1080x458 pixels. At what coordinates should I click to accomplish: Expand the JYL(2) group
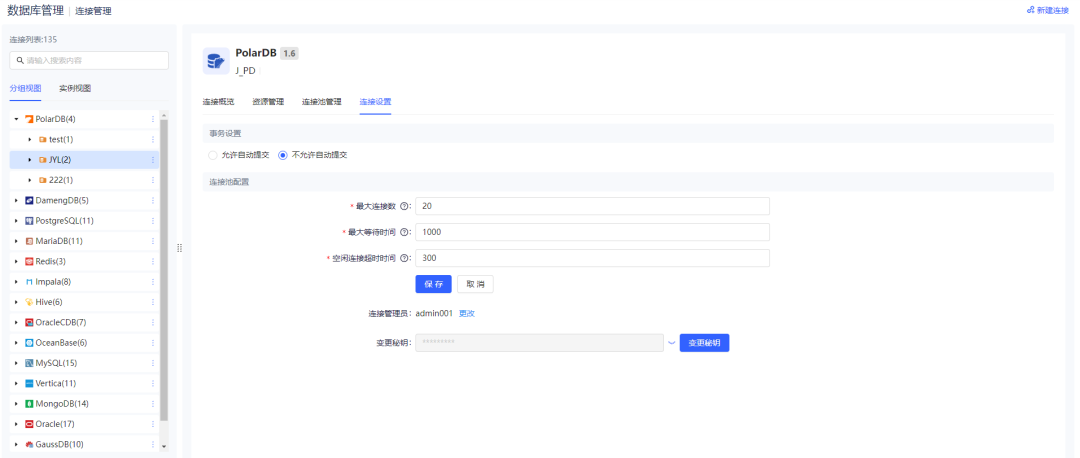(x=30, y=160)
